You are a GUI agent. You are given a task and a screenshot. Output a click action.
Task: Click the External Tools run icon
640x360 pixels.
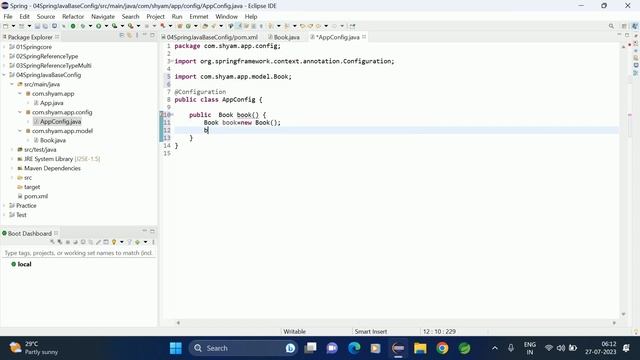click(x=131, y=26)
